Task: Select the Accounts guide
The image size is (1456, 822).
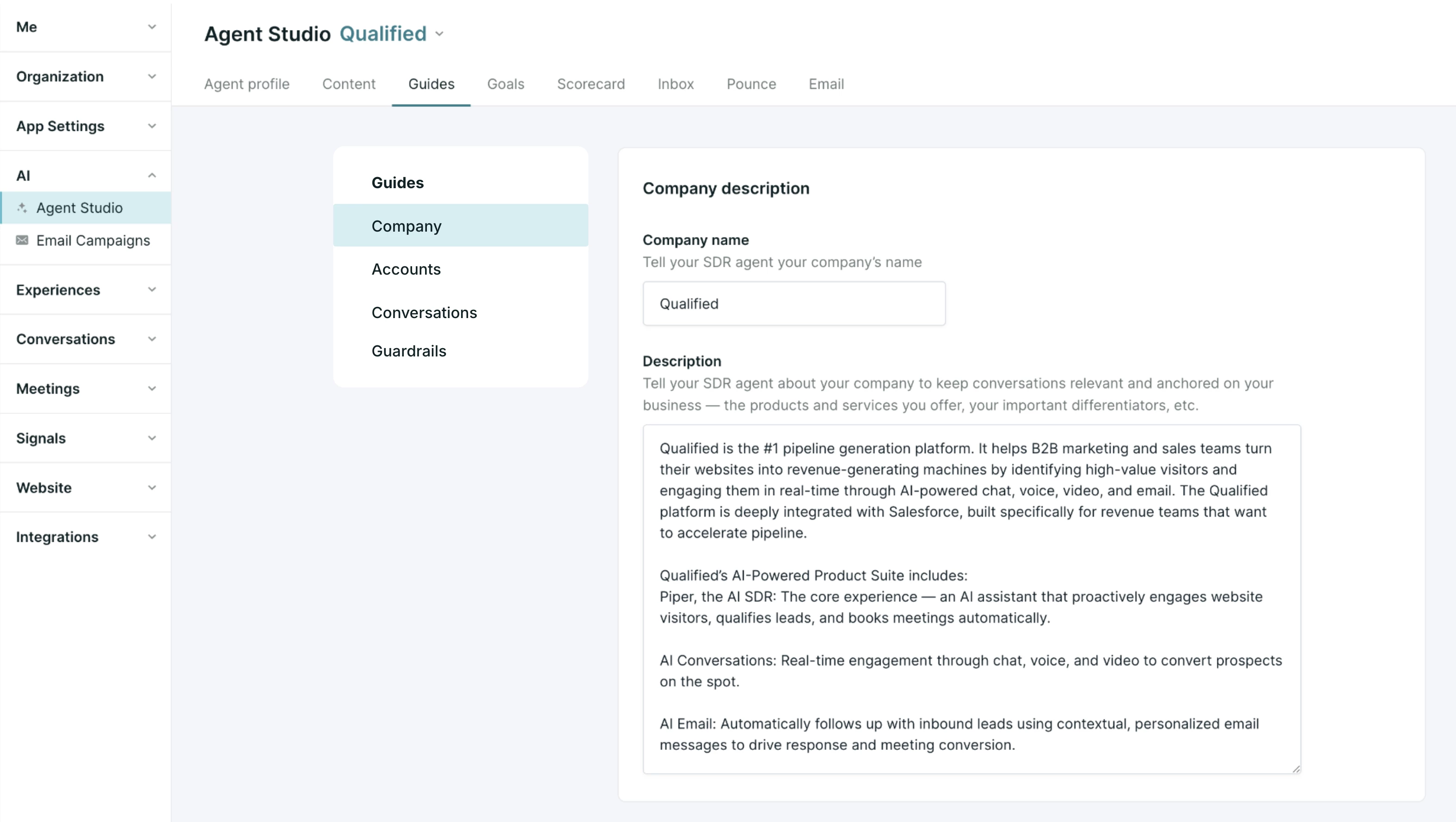Action: tap(460, 269)
